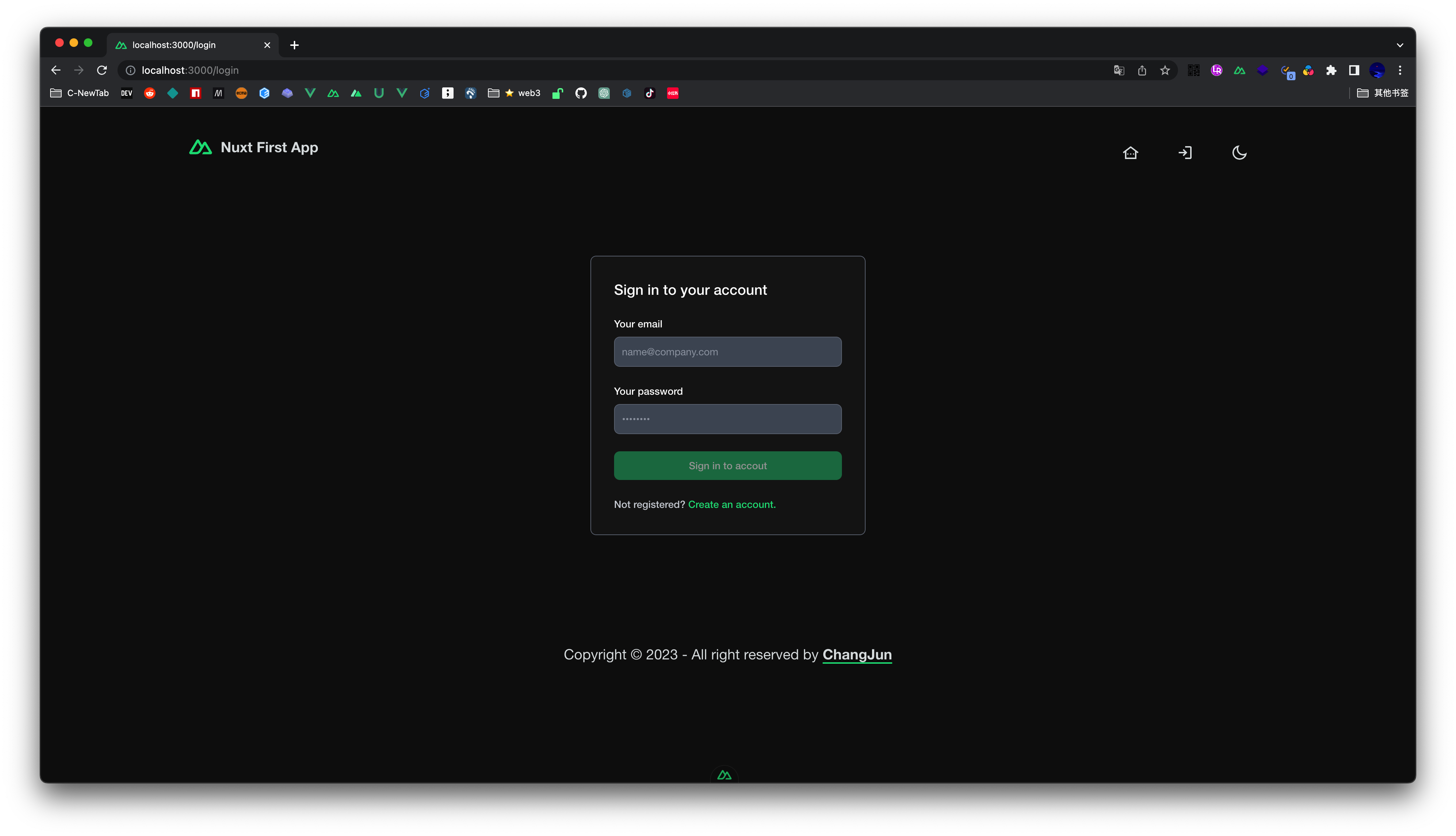
Task: Bookmark this page with star icon
Action: click(1164, 70)
